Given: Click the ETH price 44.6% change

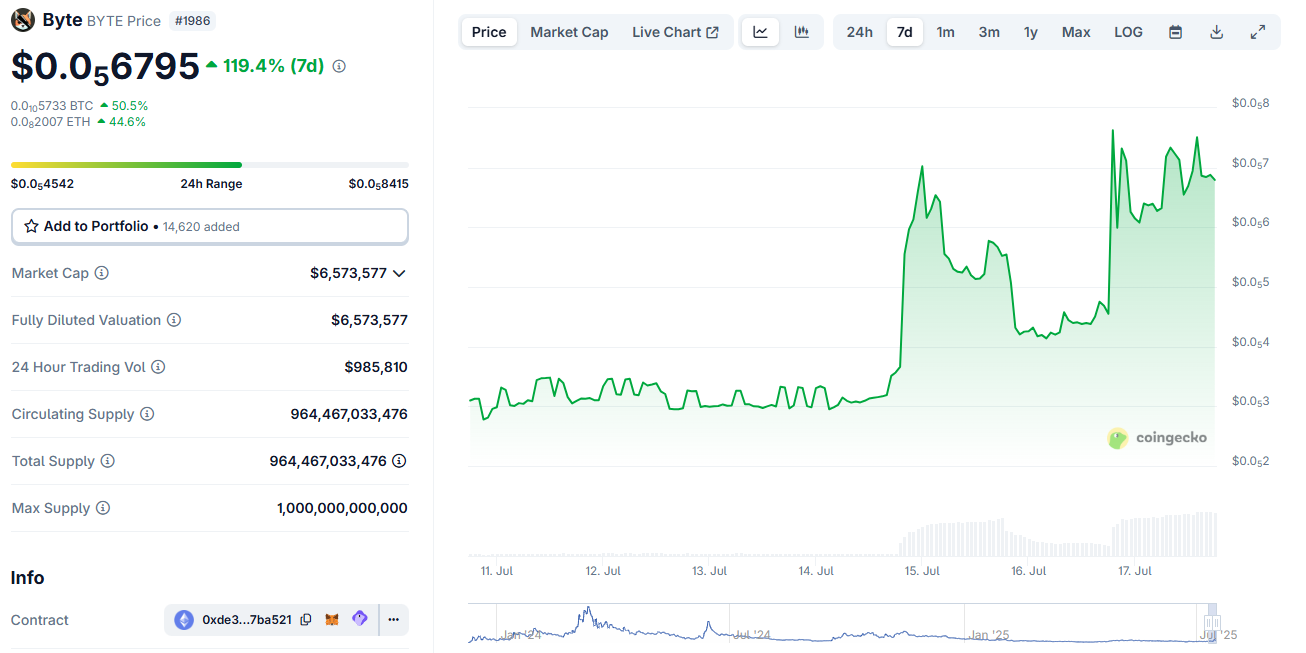Looking at the screenshot, I should tap(121, 122).
